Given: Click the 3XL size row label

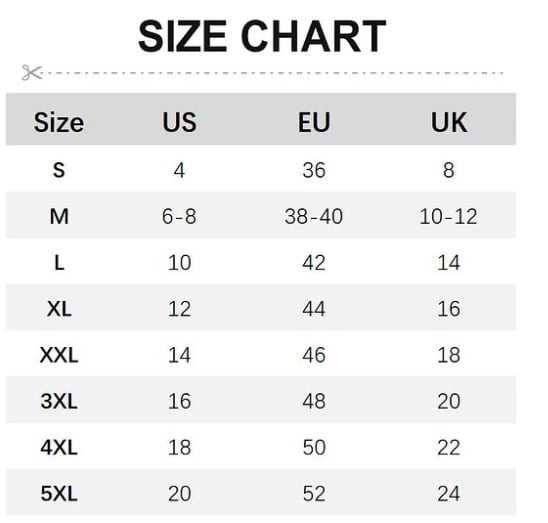Looking at the screenshot, I should point(59,401).
